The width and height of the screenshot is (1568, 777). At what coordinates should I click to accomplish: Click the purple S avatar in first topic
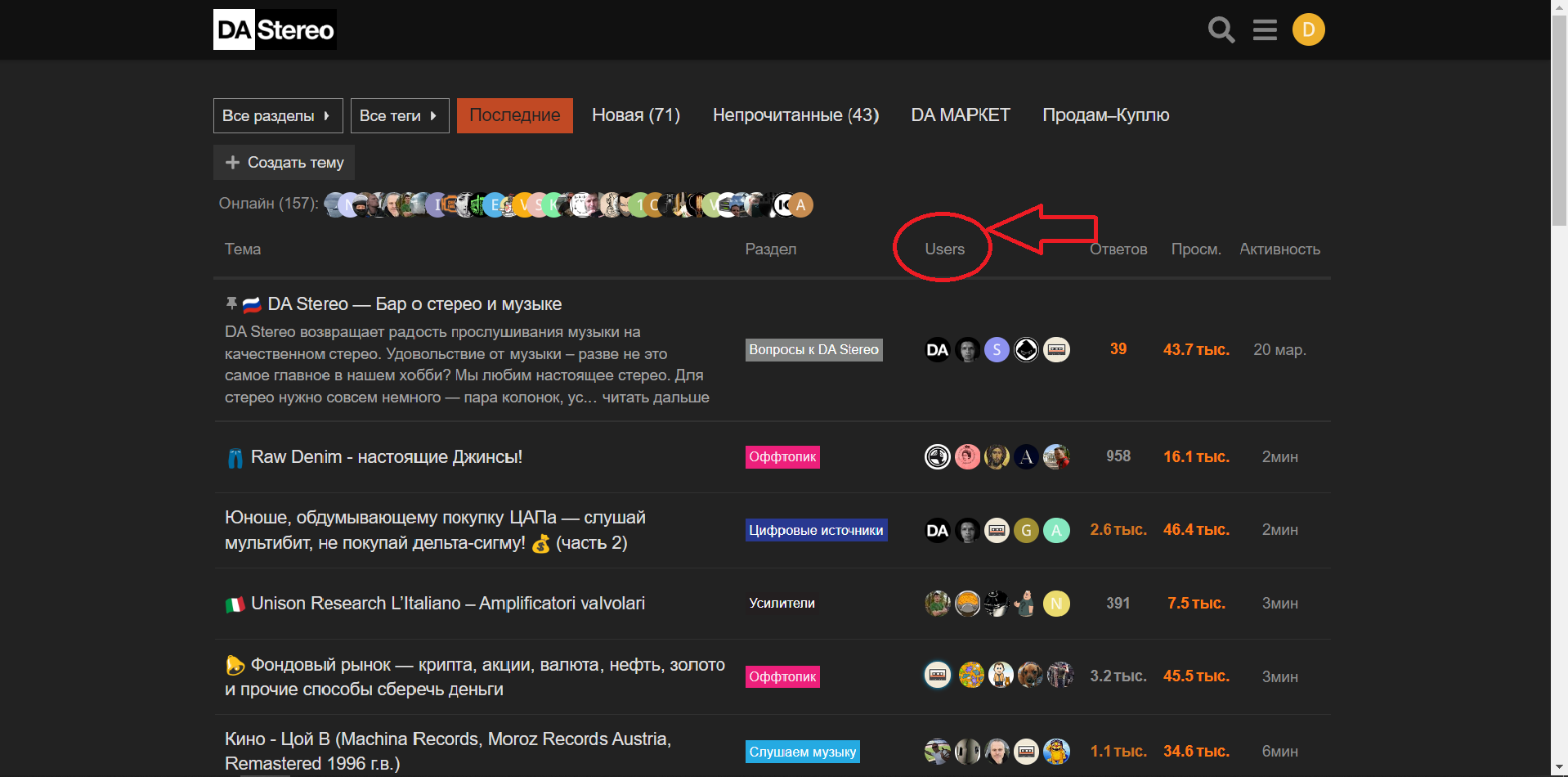997,350
